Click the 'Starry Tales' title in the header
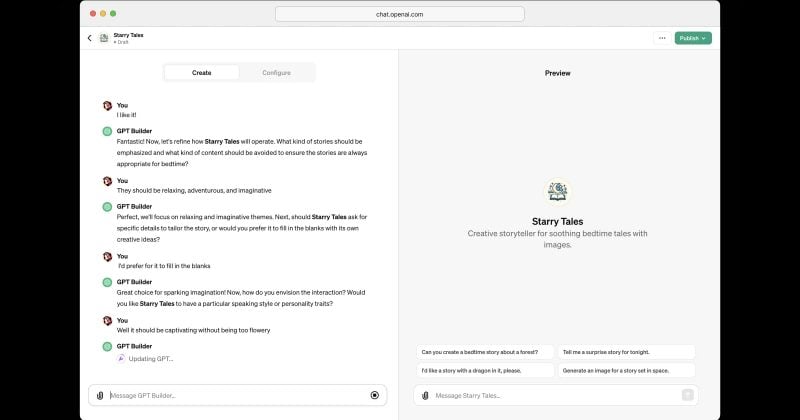This screenshot has width=800, height=420. coord(128,35)
